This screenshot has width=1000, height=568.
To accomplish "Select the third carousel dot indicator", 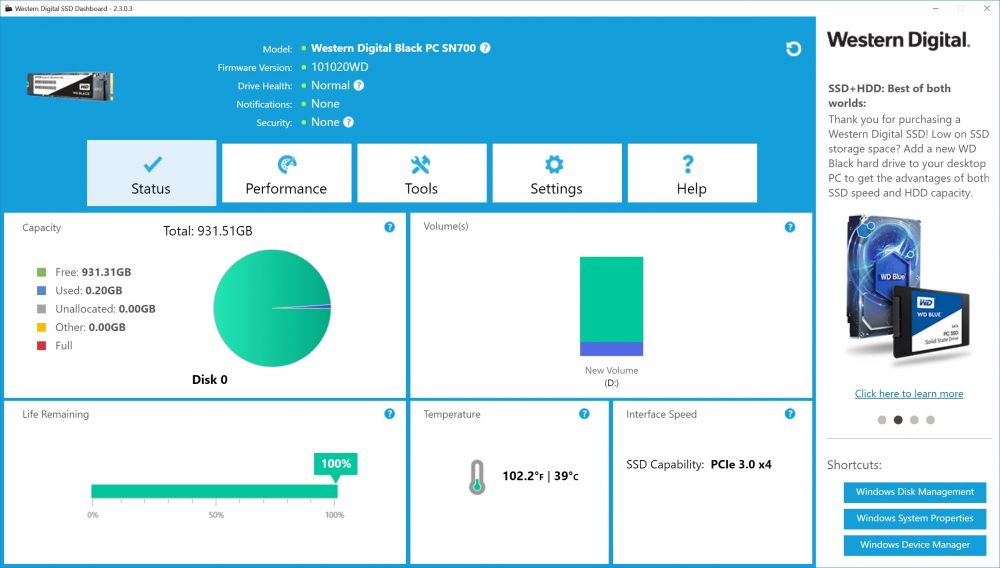I will pos(915,420).
